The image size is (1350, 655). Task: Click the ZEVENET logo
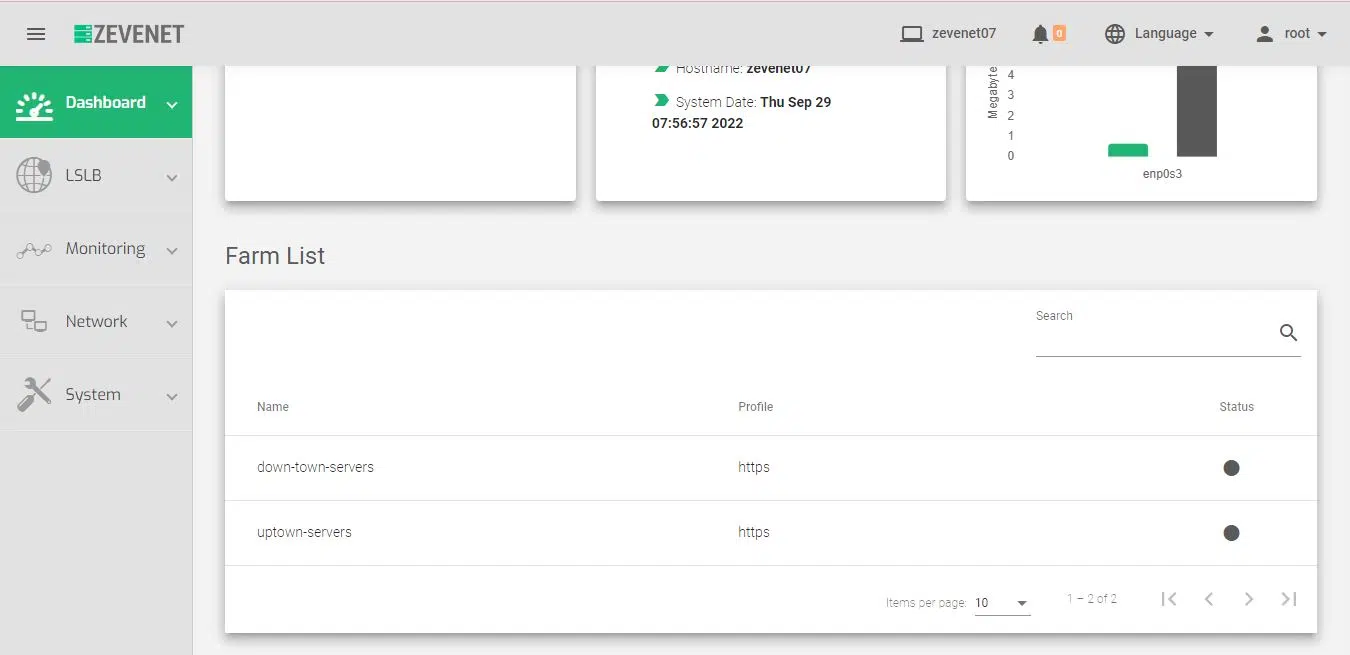click(x=129, y=33)
